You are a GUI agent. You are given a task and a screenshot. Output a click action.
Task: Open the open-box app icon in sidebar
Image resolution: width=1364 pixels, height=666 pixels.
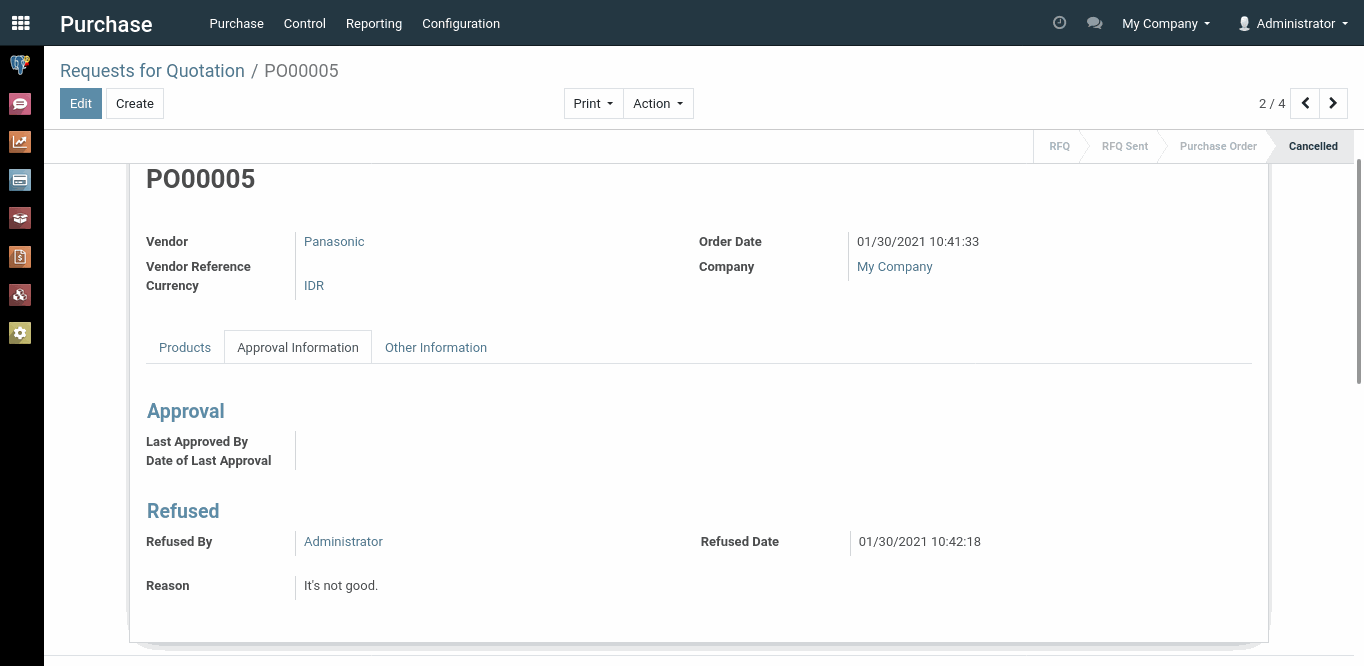[20, 218]
